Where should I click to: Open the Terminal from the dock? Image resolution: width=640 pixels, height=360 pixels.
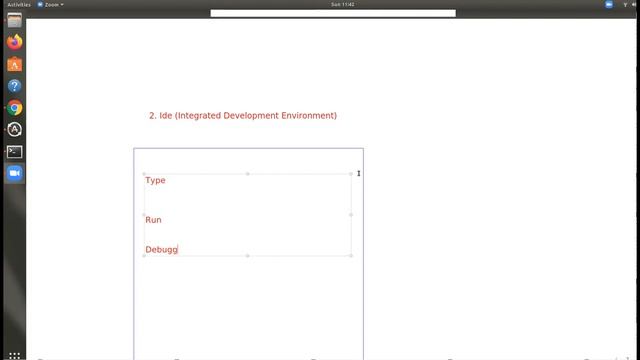tap(14, 151)
